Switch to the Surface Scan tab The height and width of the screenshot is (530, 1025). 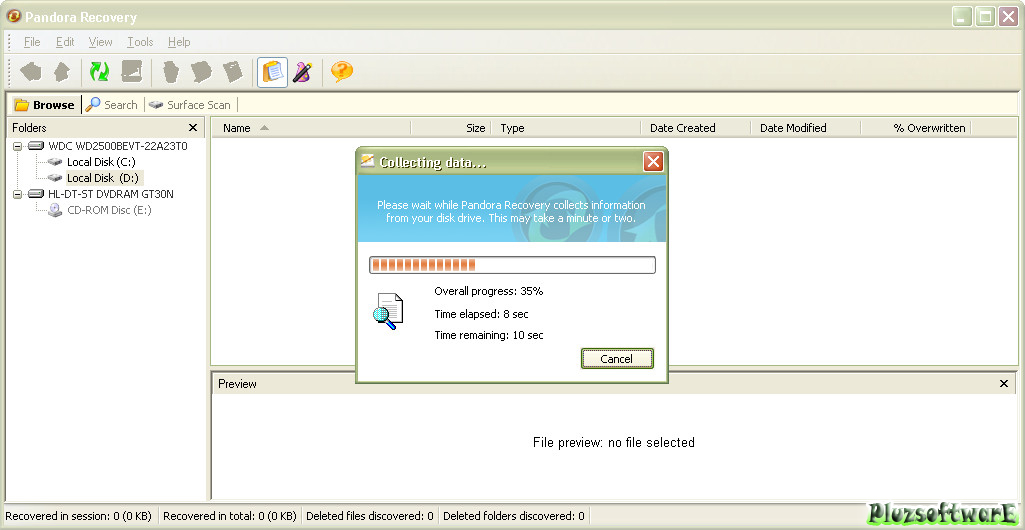point(190,105)
